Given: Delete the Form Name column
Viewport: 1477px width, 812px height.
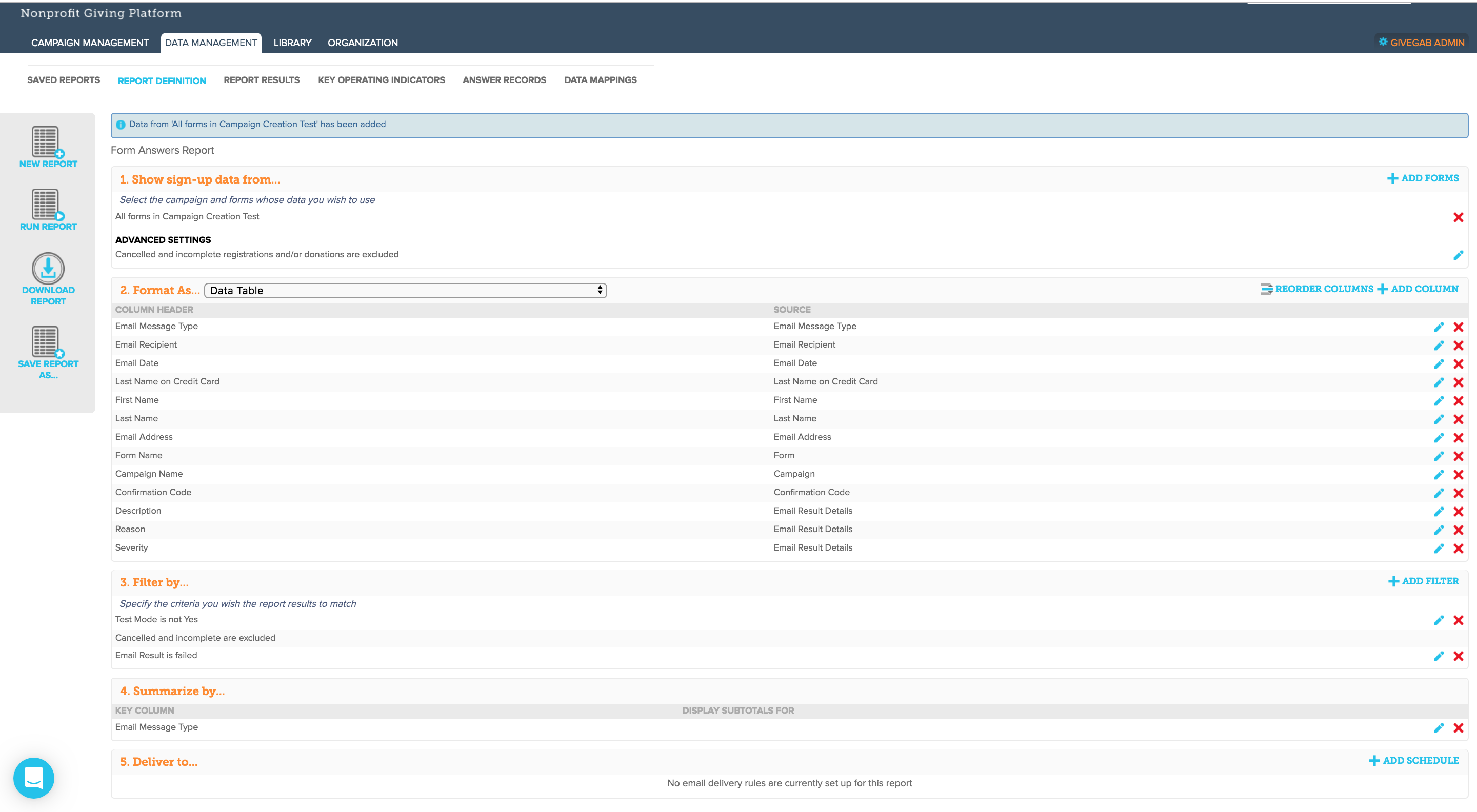Looking at the screenshot, I should click(1458, 456).
